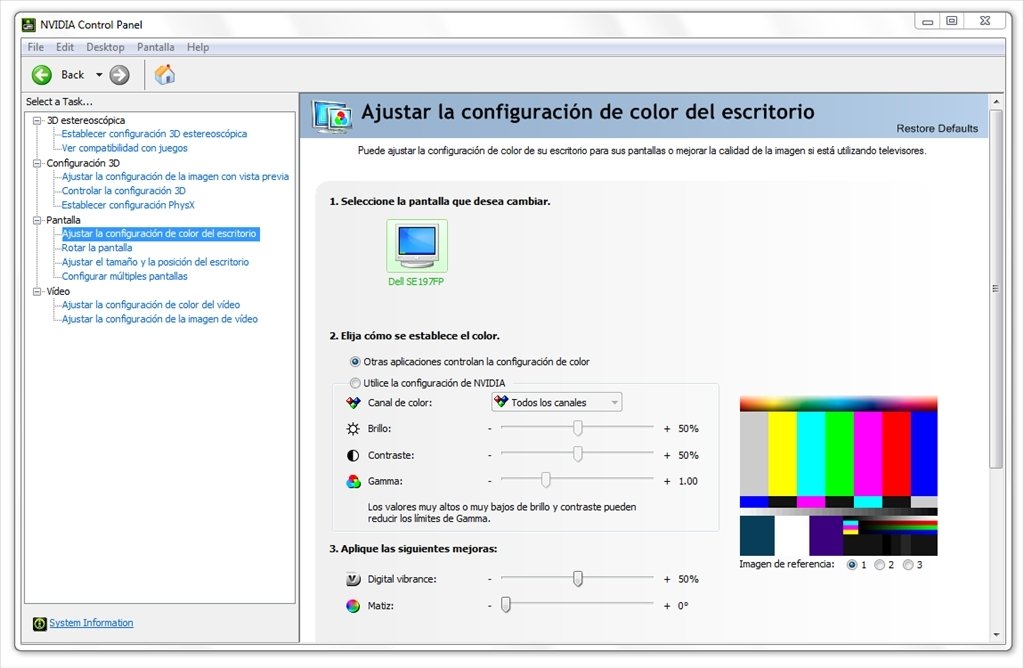Click the Forward arrow icon in toolbar
Image resolution: width=1023 pixels, height=668 pixels.
pyautogui.click(x=119, y=75)
